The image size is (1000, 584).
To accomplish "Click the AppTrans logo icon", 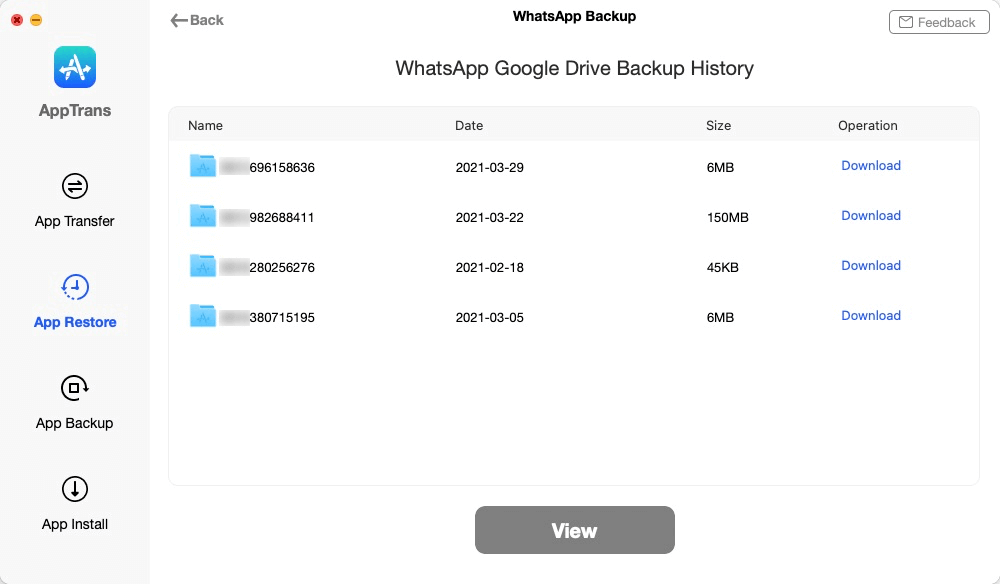I will tap(75, 67).
